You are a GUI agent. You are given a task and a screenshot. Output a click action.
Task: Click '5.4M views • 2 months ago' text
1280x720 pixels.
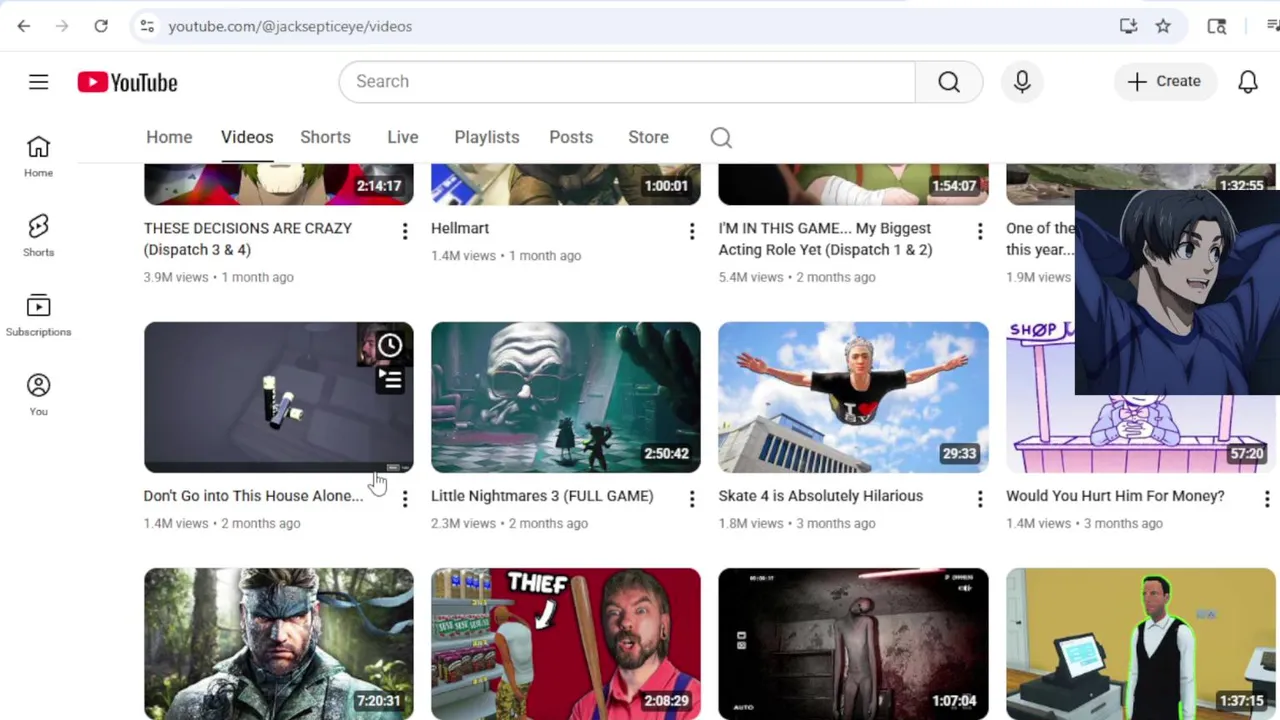click(x=797, y=277)
